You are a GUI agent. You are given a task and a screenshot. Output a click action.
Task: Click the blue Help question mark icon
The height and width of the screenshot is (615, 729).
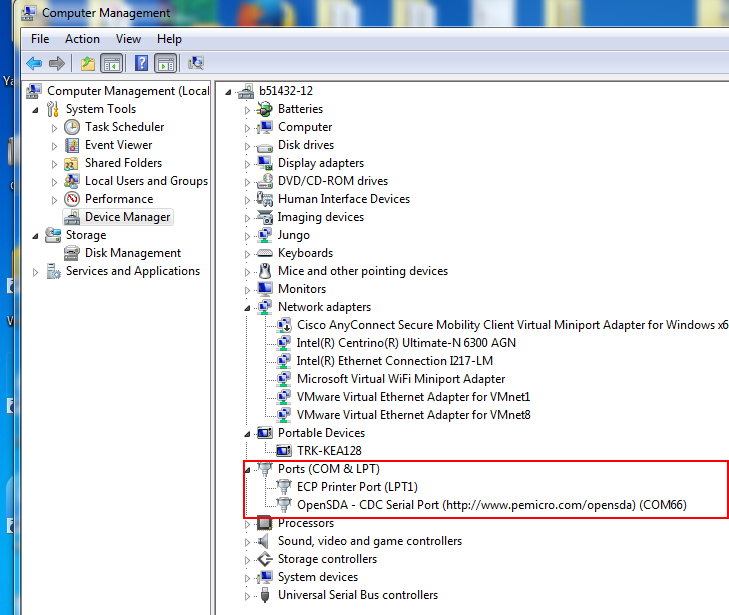click(141, 63)
